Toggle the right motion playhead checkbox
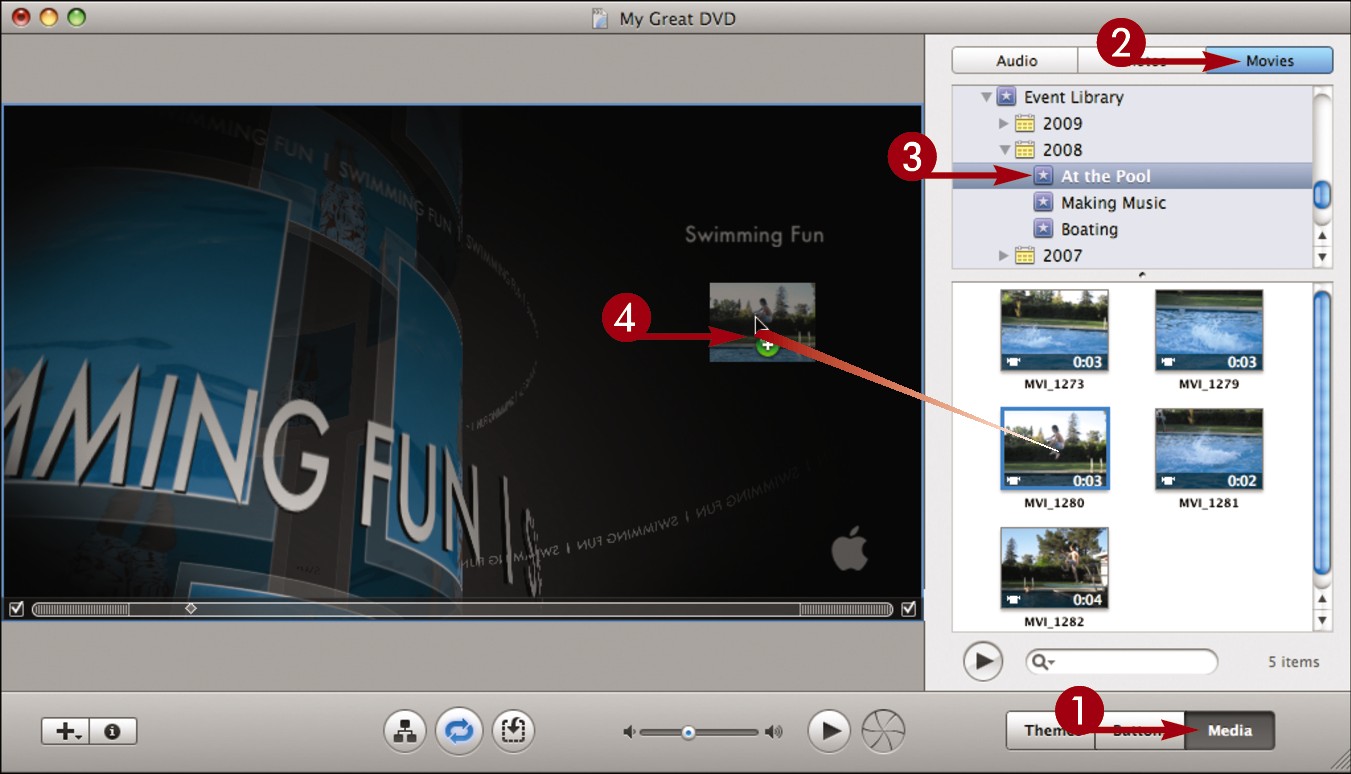 click(x=908, y=608)
